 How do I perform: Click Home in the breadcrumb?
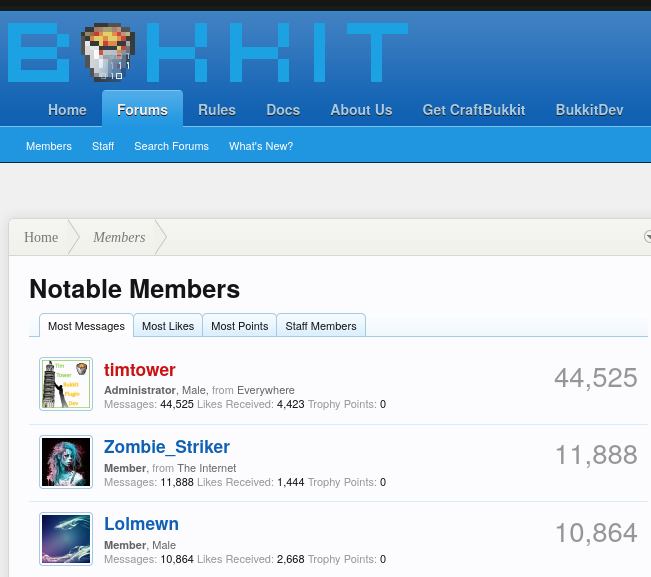(41, 237)
